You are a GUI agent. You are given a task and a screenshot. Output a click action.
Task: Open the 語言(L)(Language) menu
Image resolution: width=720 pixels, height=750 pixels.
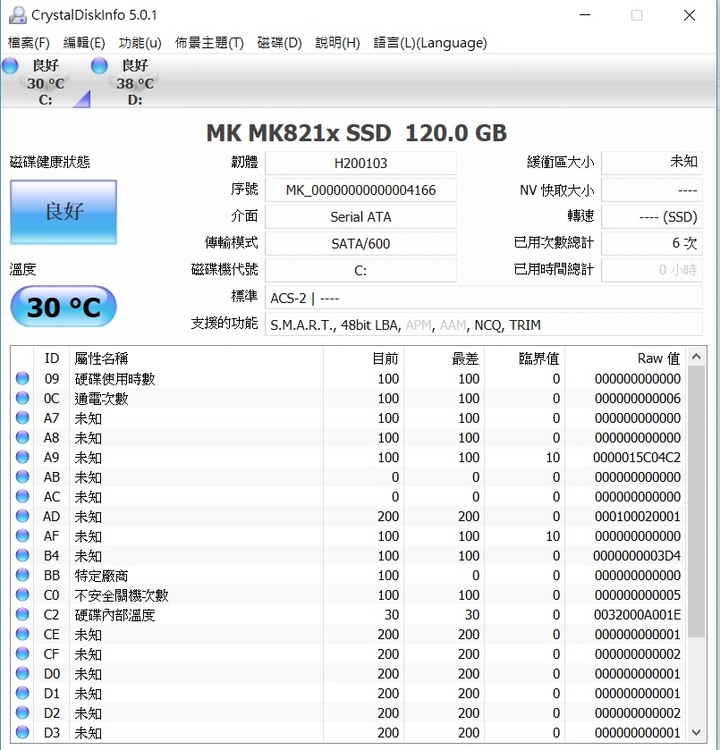pyautogui.click(x=430, y=43)
